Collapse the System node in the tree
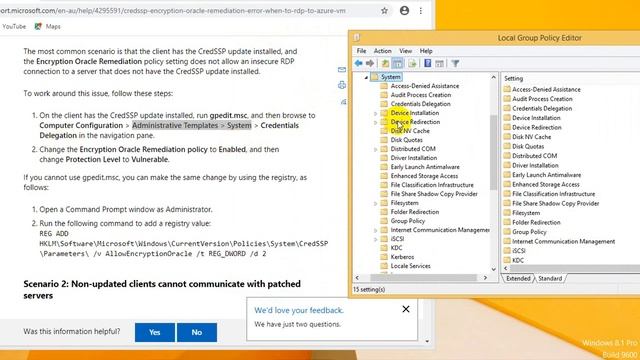640x360 pixels. pos(366,77)
